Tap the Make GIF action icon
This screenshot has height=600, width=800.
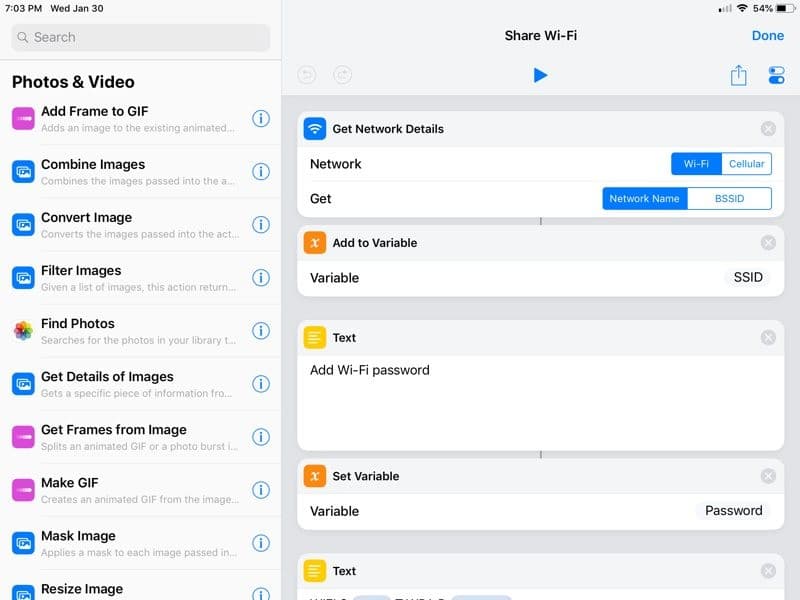21,490
